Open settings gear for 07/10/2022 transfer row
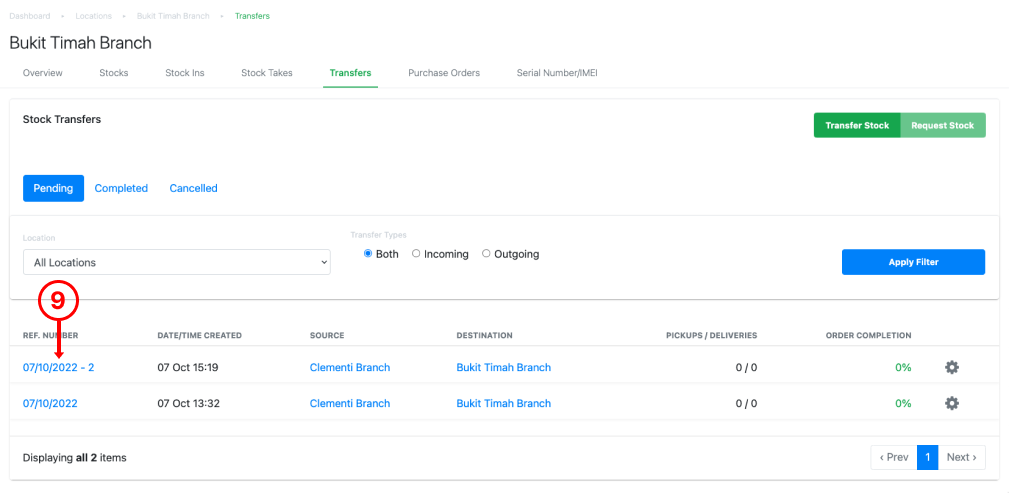This screenshot has height=493, width=1009. click(952, 404)
